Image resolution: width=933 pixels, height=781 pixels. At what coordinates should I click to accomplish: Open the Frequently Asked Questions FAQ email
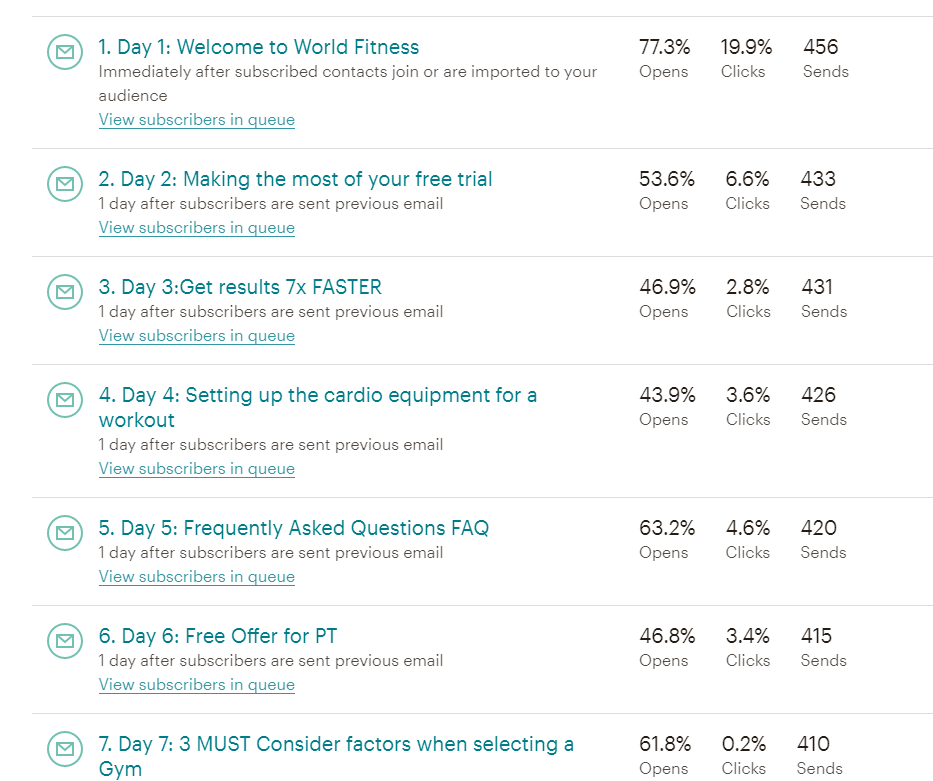[293, 528]
